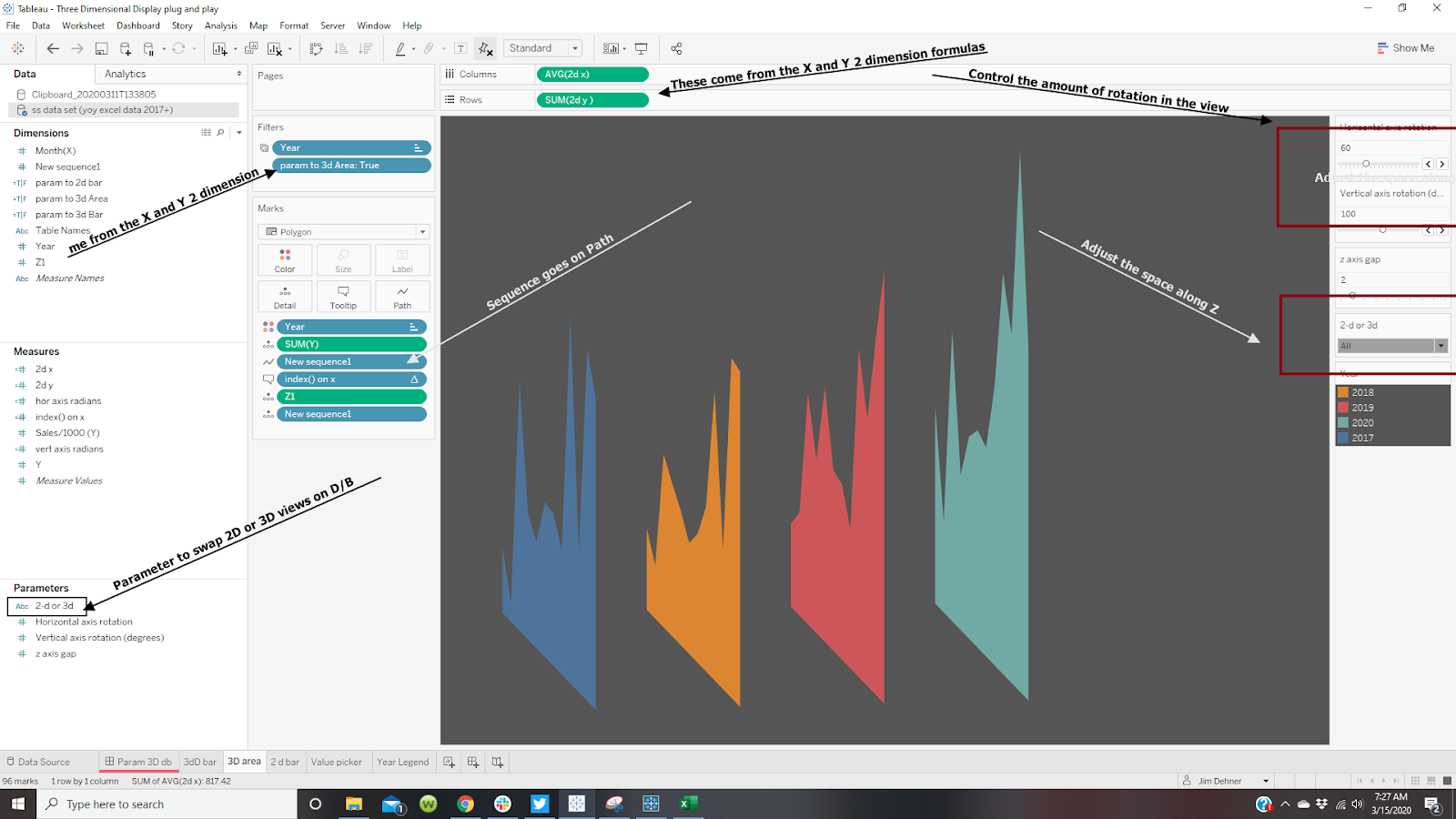Click the Swap Rows and Columns icon
Screen dimensions: 1456x819
(x=318, y=48)
